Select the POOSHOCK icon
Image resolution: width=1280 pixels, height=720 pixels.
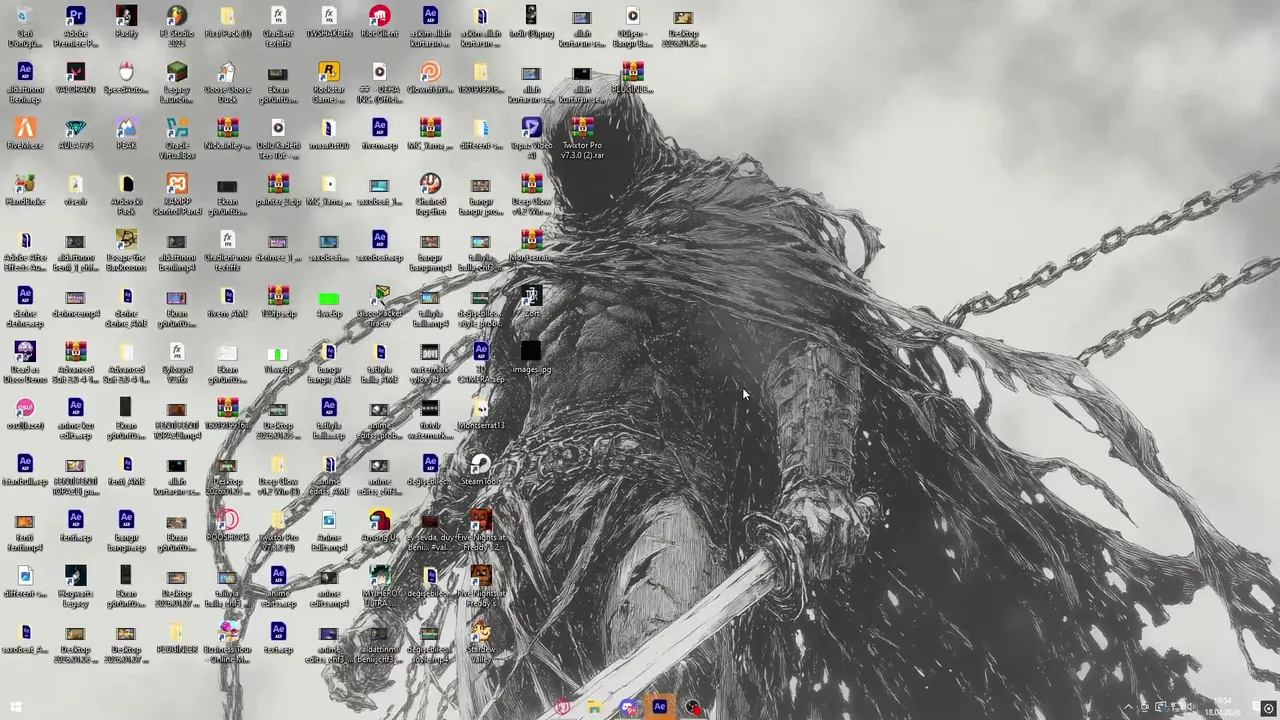[227, 526]
